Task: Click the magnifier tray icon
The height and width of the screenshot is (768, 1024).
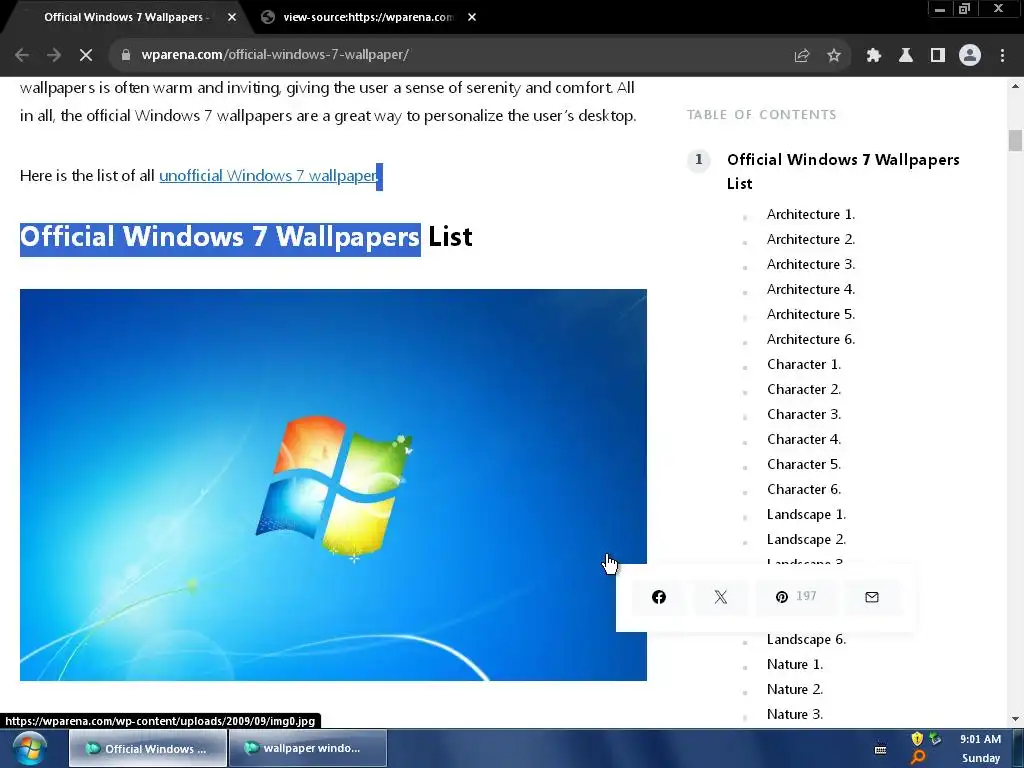Action: 918,758
